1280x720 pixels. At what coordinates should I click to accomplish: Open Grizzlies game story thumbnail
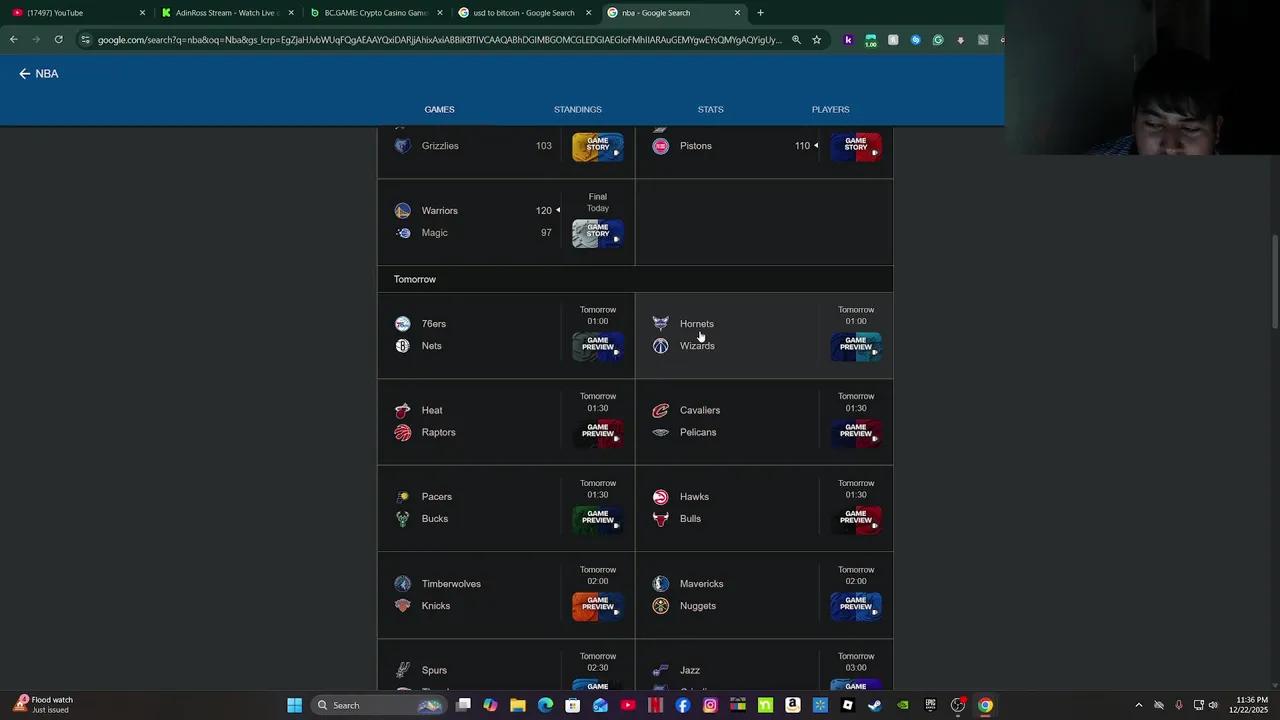coord(598,146)
